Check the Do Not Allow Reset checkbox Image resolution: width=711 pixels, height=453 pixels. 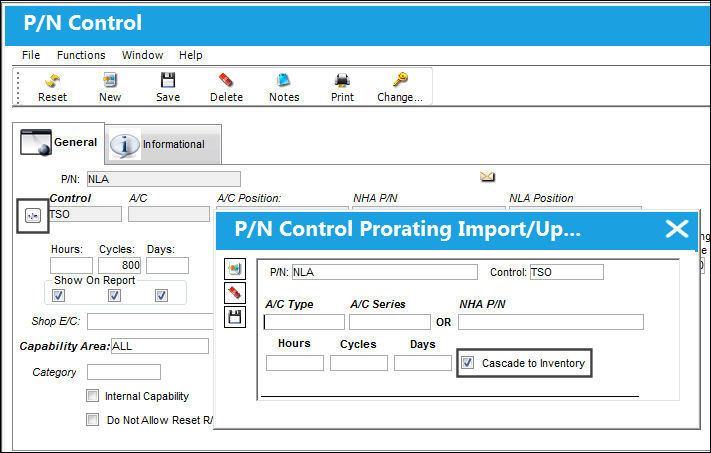[93, 419]
